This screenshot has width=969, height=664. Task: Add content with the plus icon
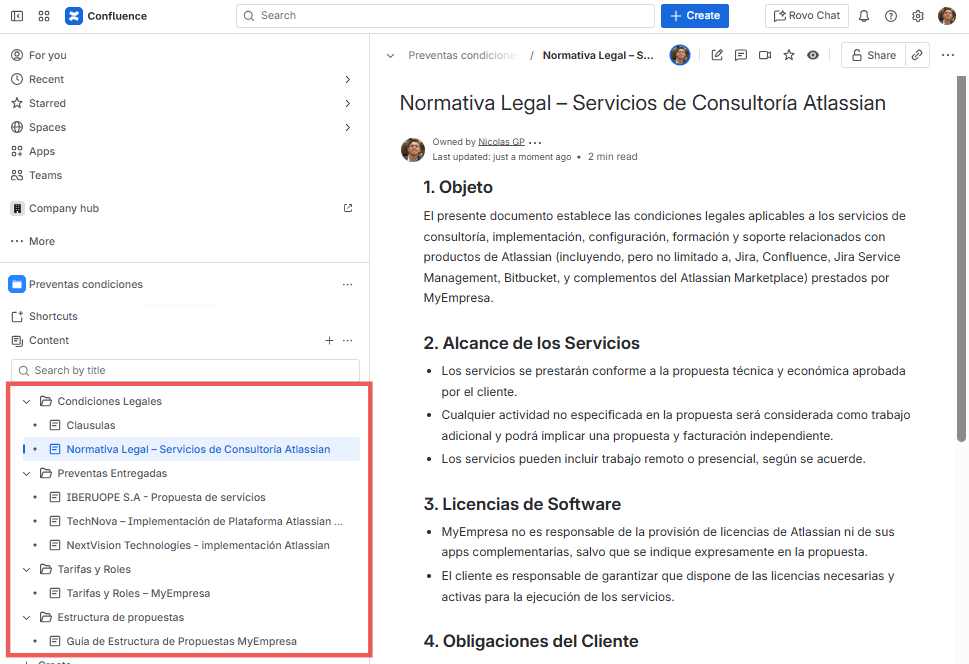pos(329,341)
